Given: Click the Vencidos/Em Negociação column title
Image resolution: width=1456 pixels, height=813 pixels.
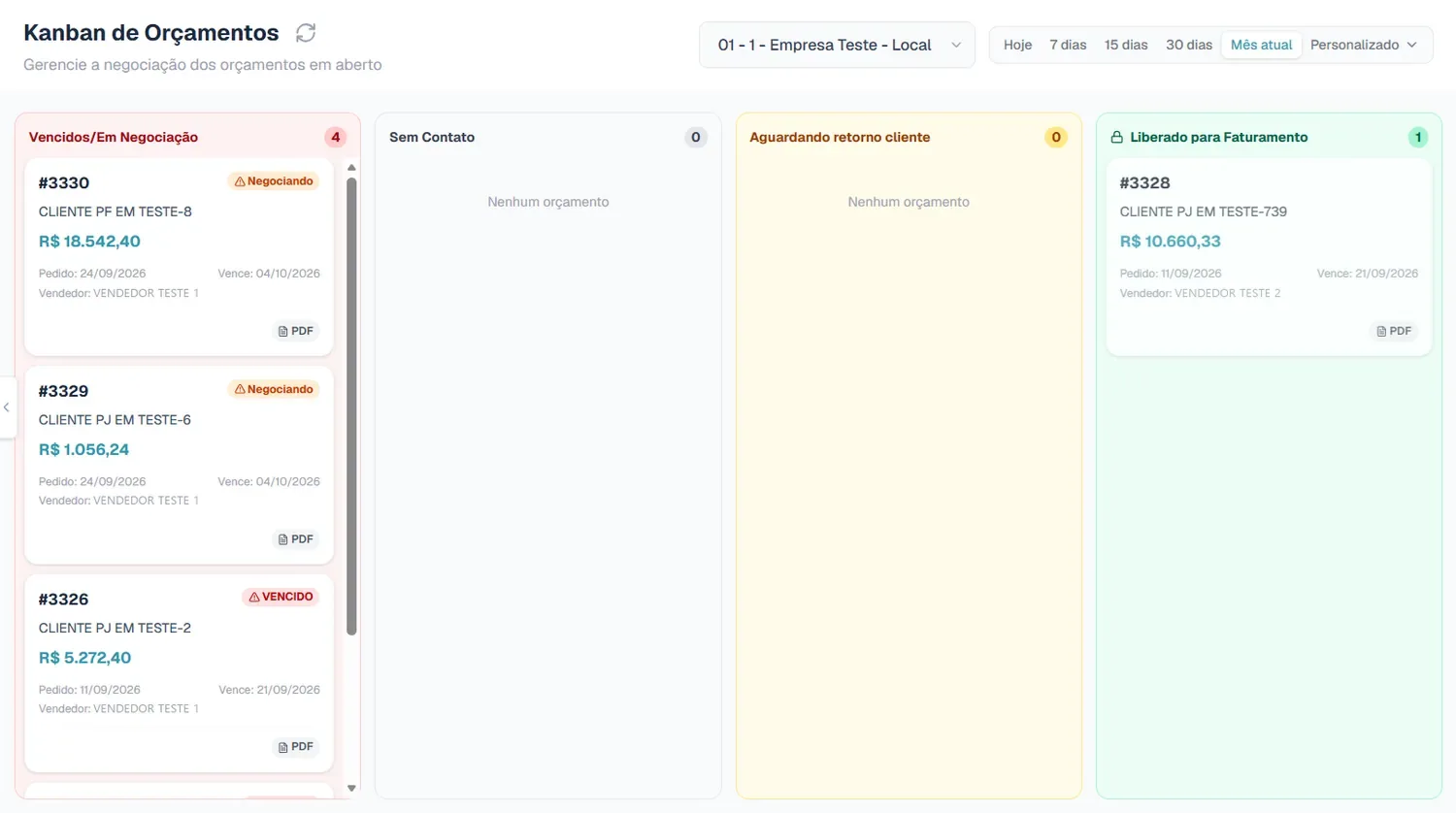Looking at the screenshot, I should tap(114, 138).
